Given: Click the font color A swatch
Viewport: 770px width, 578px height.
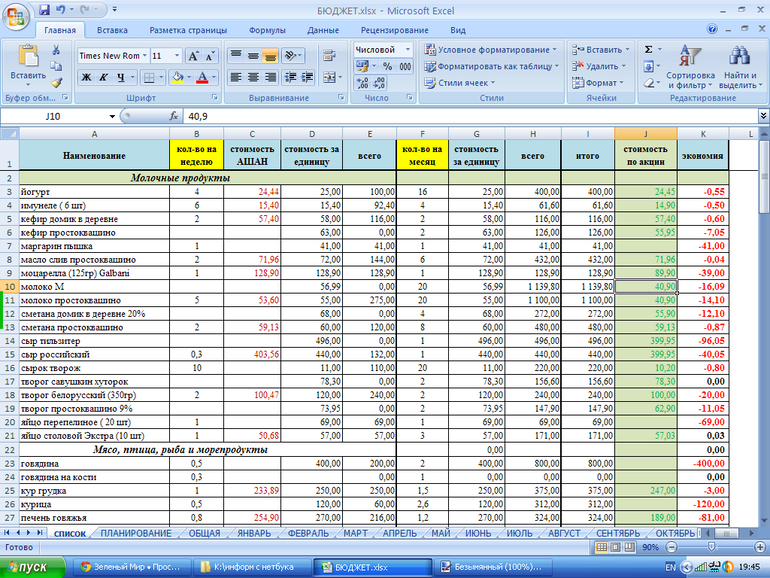Looking at the screenshot, I should click(x=202, y=77).
